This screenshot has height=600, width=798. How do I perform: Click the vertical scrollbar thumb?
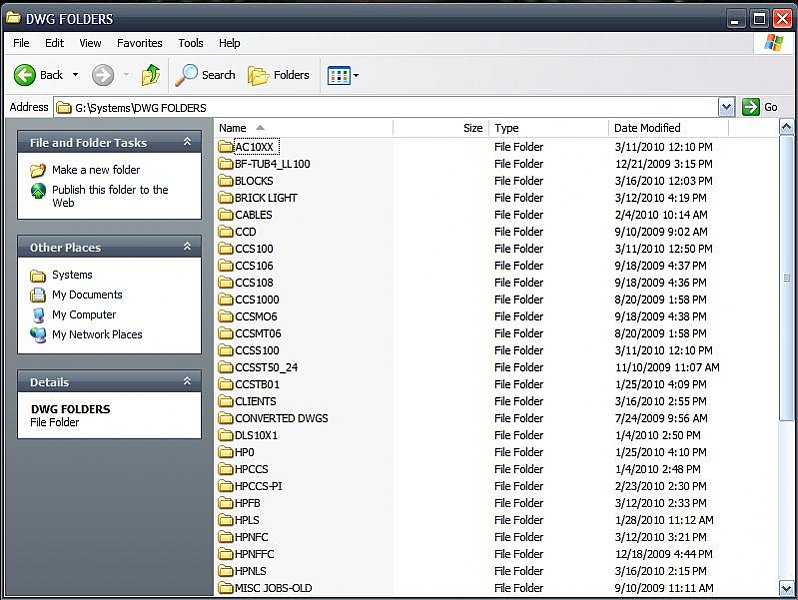tap(786, 278)
